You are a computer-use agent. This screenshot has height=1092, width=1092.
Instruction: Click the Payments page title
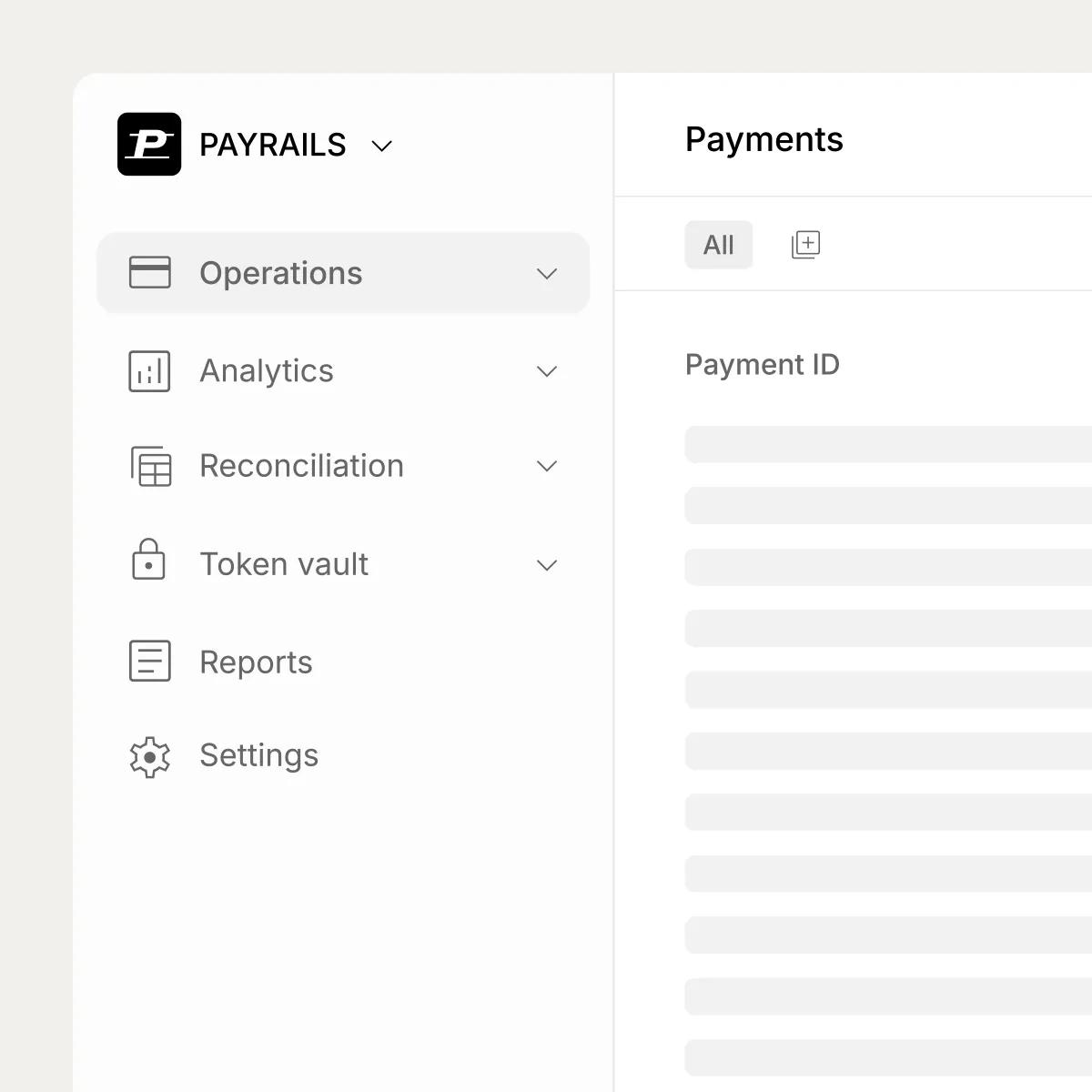coord(764,140)
